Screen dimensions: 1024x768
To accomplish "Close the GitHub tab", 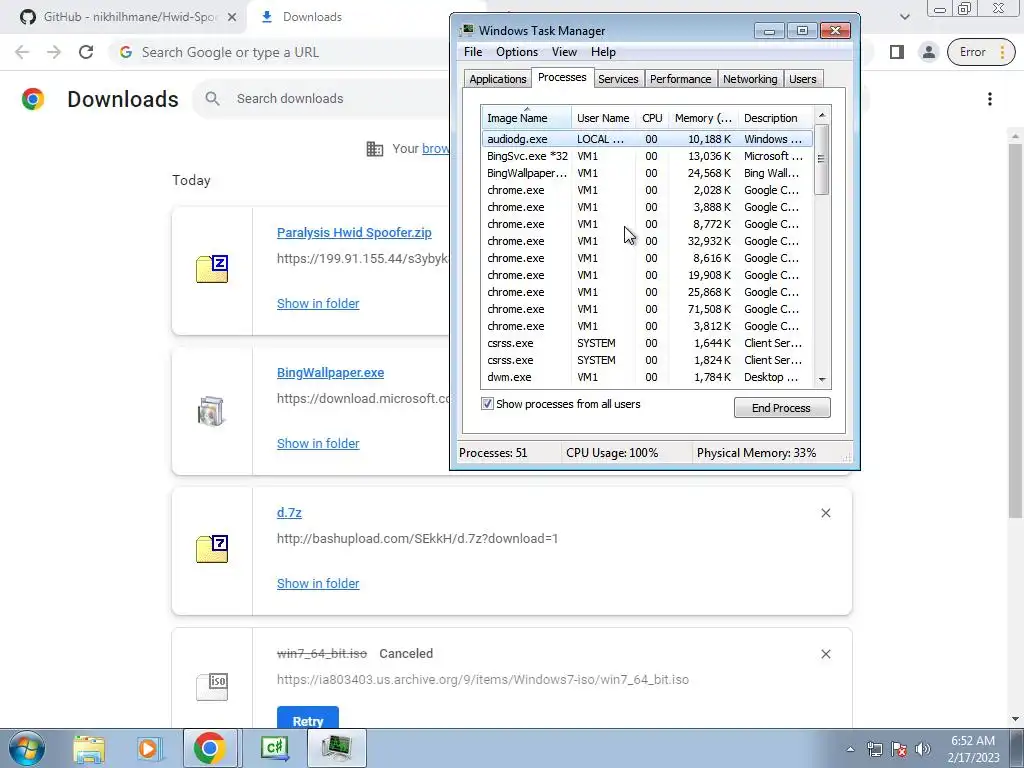I will click(x=232, y=17).
